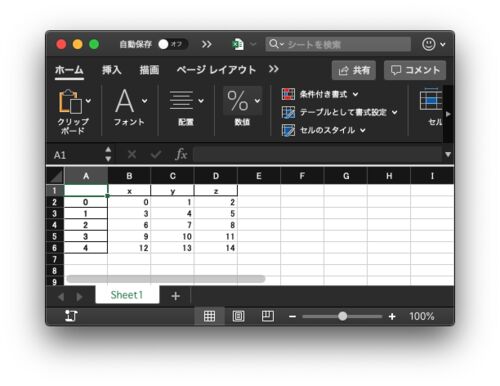Click the formula bar cancel X icon
Image resolution: width=500 pixels, height=386 pixels.
point(132,154)
